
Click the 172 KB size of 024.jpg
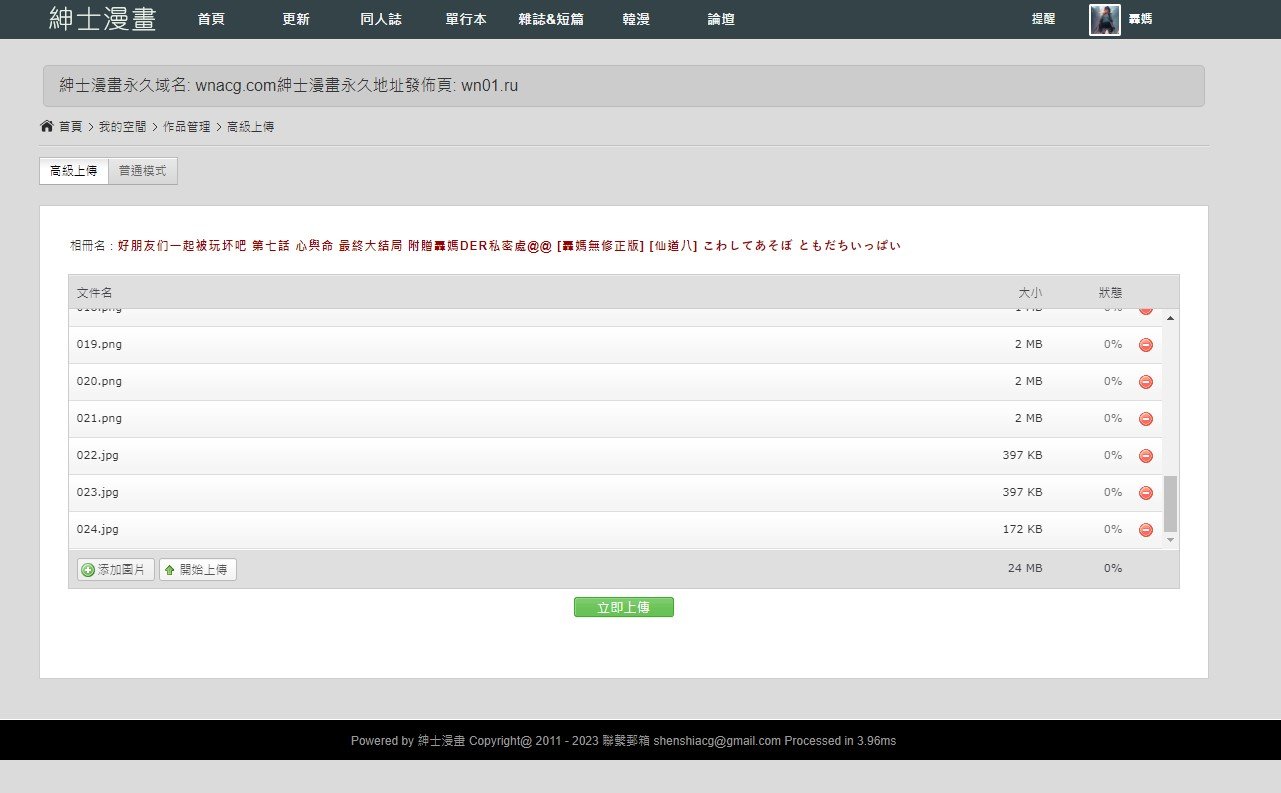(1022, 529)
